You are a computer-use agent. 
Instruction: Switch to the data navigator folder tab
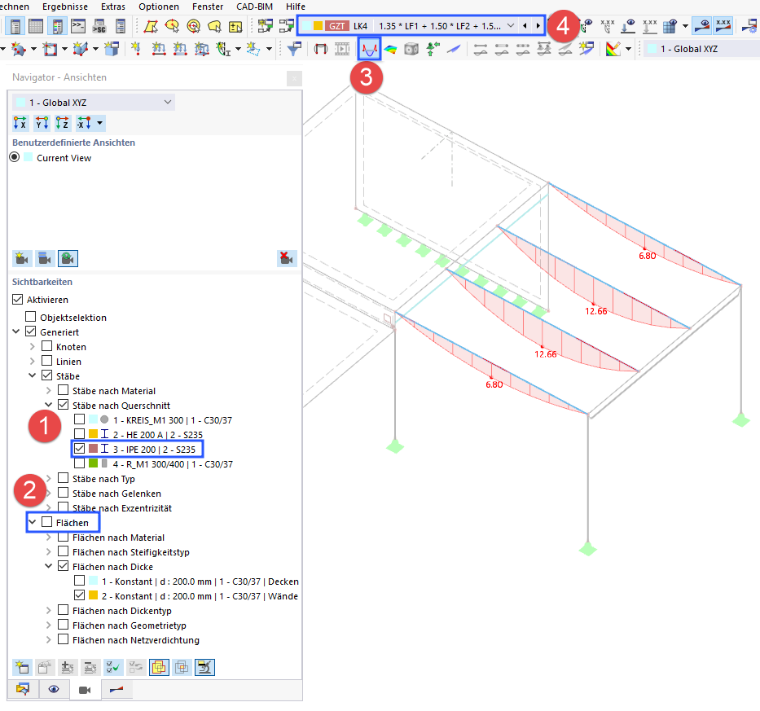[x=23, y=689]
